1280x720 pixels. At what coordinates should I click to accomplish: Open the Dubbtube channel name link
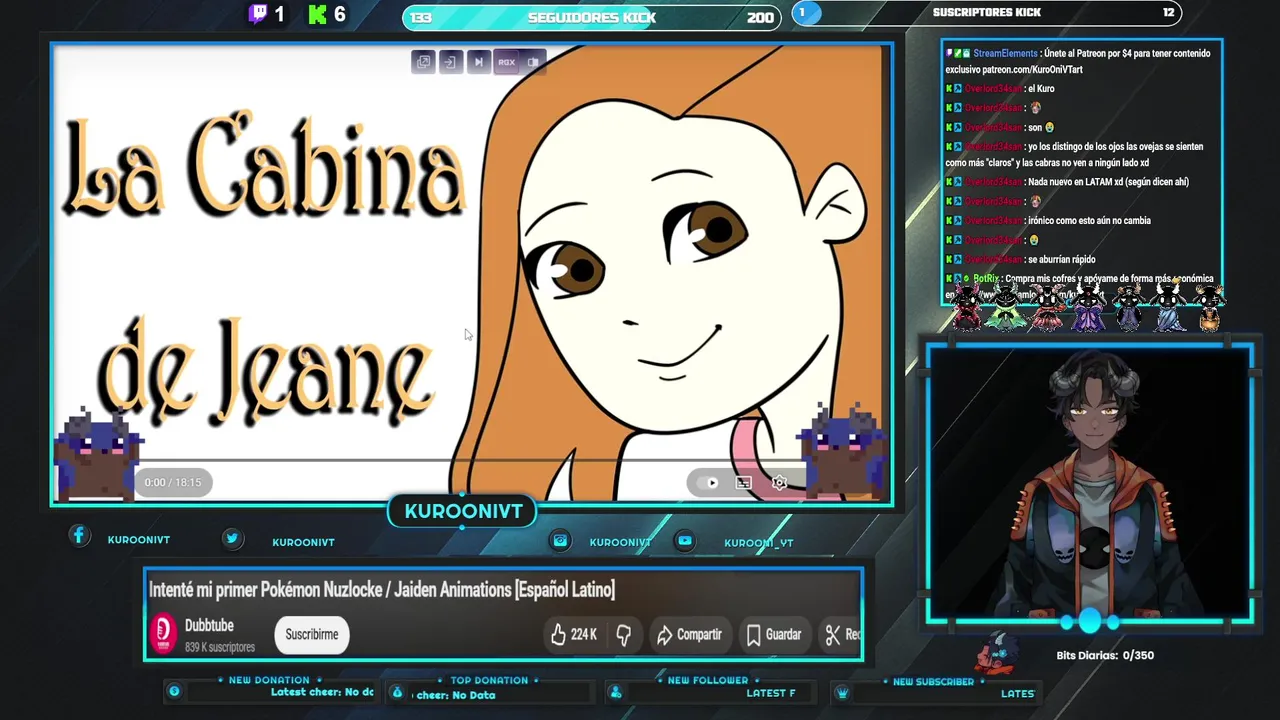(x=209, y=626)
